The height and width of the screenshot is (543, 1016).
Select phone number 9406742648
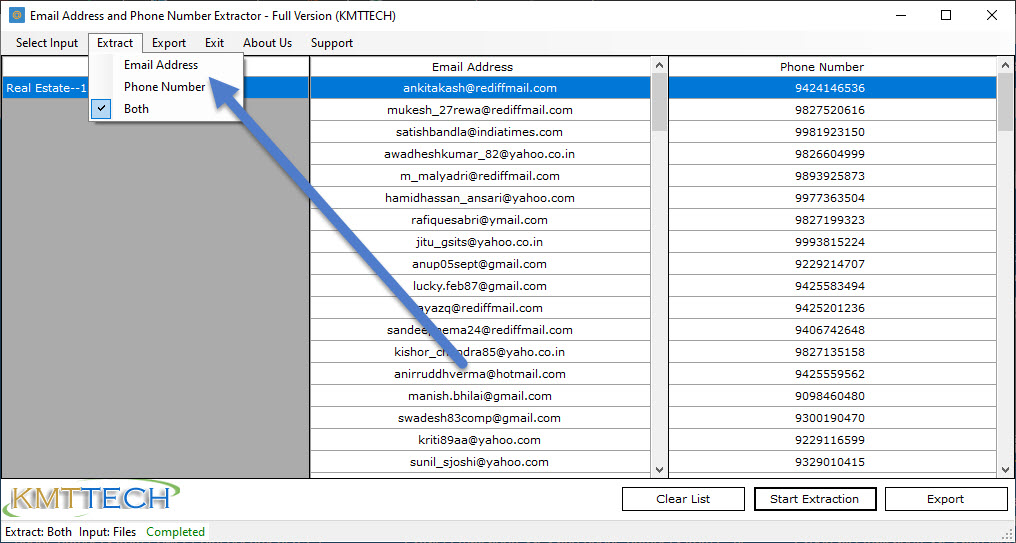click(833, 330)
